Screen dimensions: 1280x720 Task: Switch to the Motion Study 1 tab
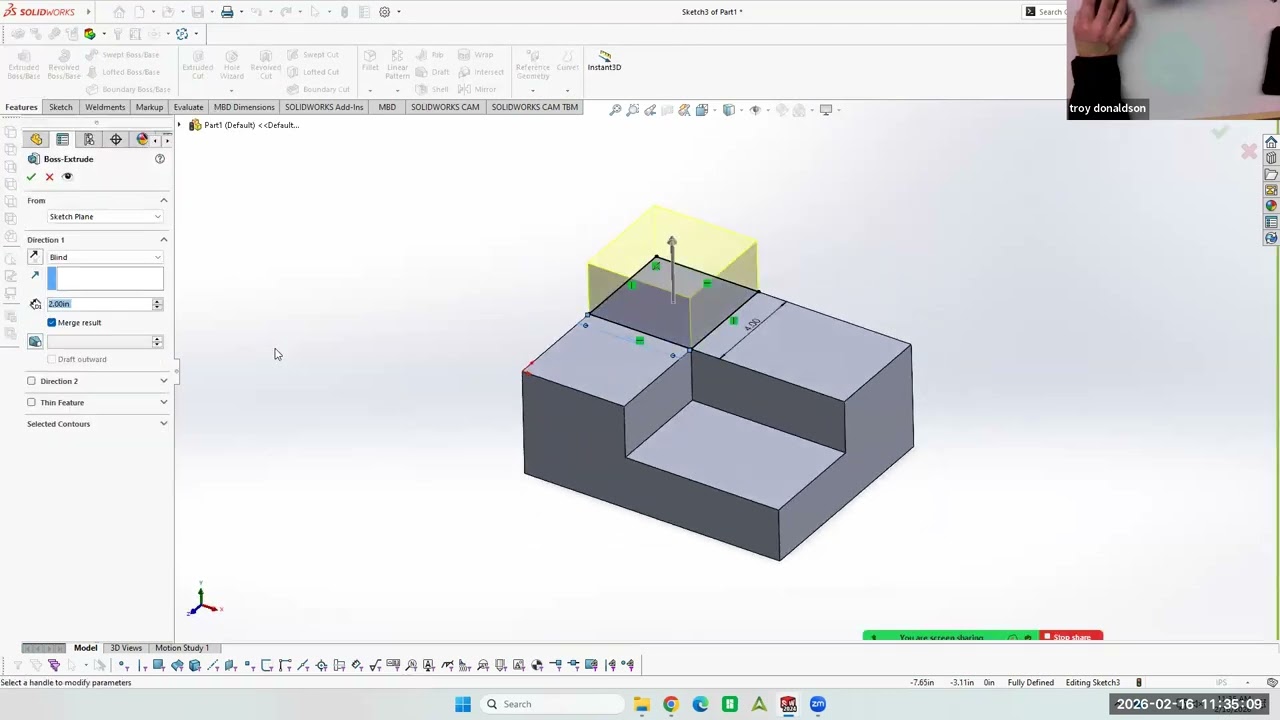tap(182, 648)
